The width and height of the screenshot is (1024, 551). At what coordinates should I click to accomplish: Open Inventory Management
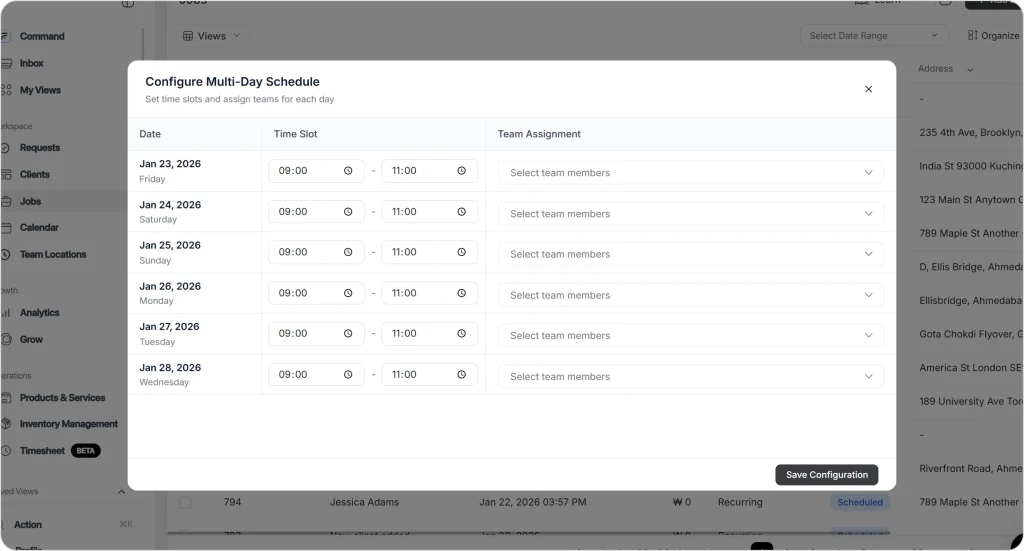point(69,424)
